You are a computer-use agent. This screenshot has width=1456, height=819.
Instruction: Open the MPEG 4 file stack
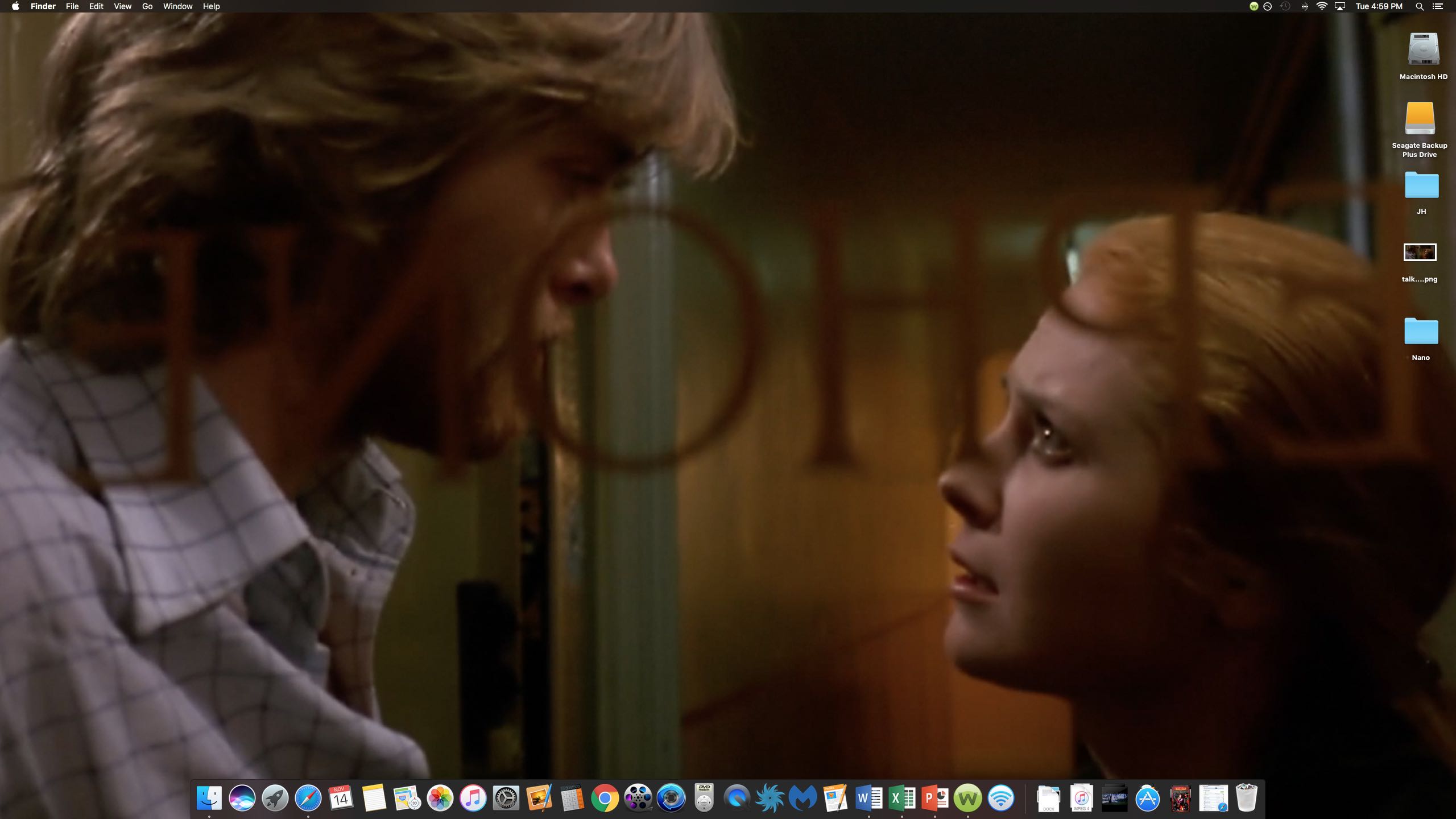[1082, 798]
